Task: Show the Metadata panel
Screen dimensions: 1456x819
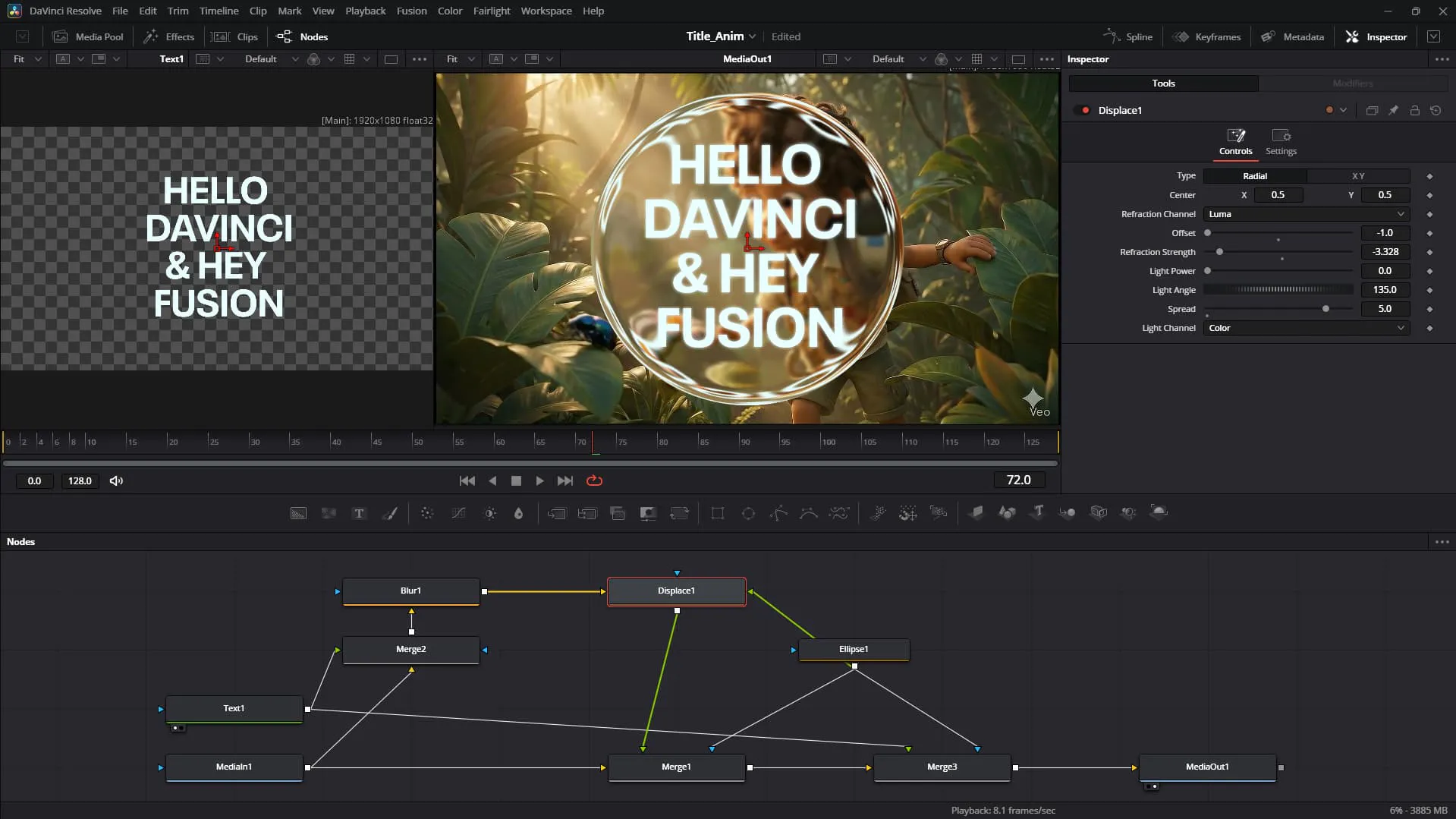Action: [x=1292, y=36]
